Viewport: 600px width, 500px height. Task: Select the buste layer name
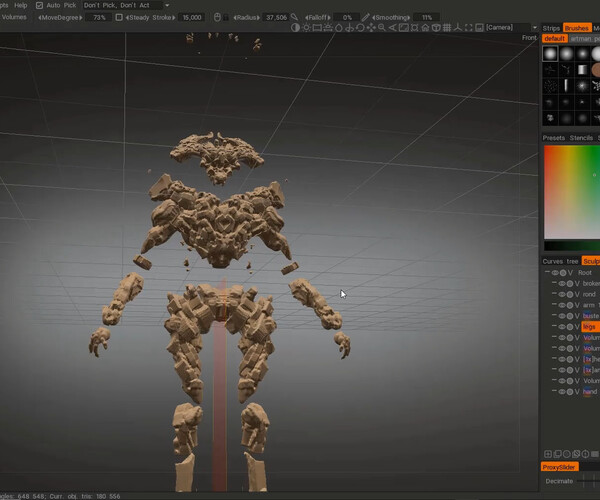(591, 316)
